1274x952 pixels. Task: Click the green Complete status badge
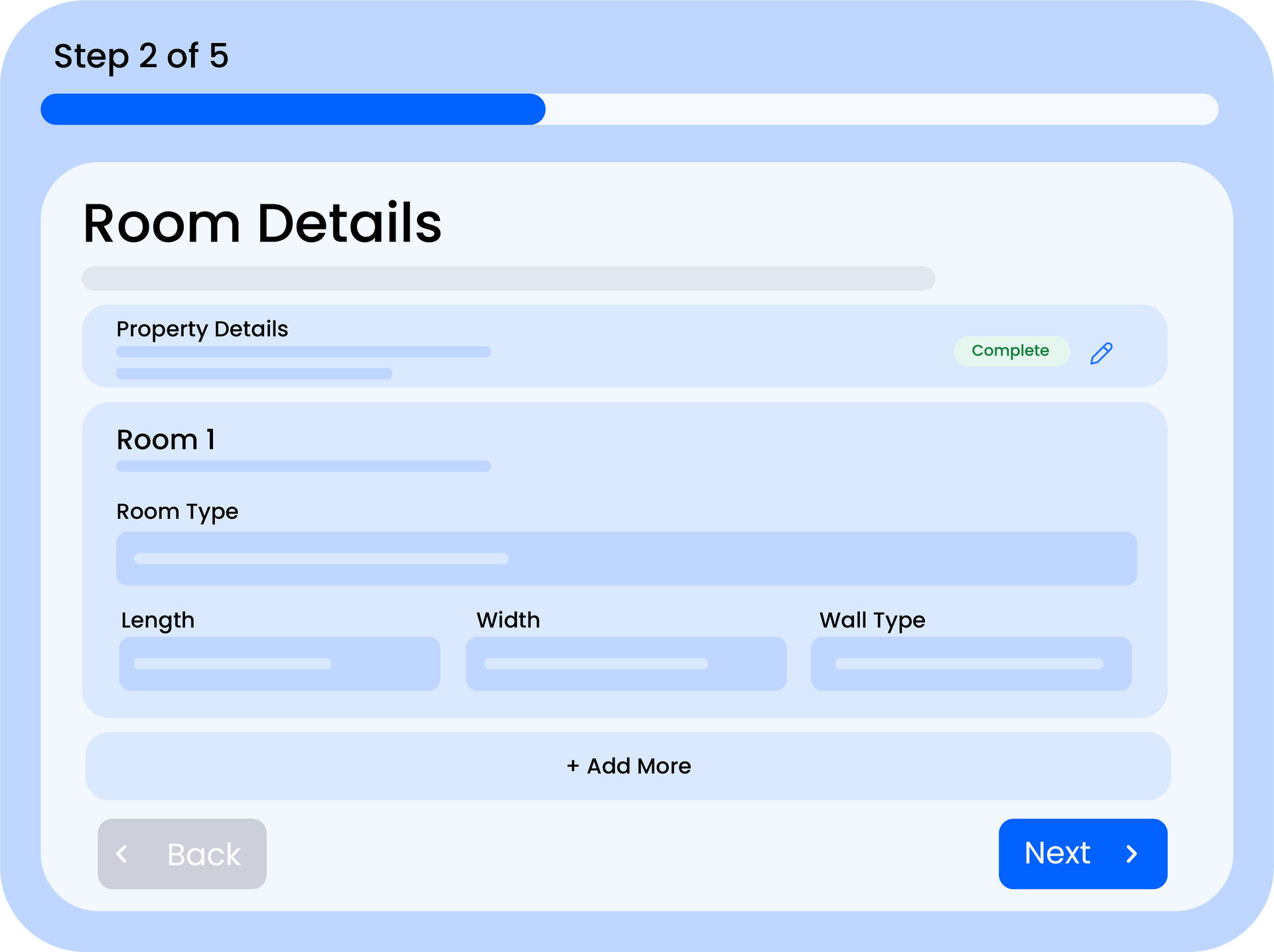(1011, 351)
